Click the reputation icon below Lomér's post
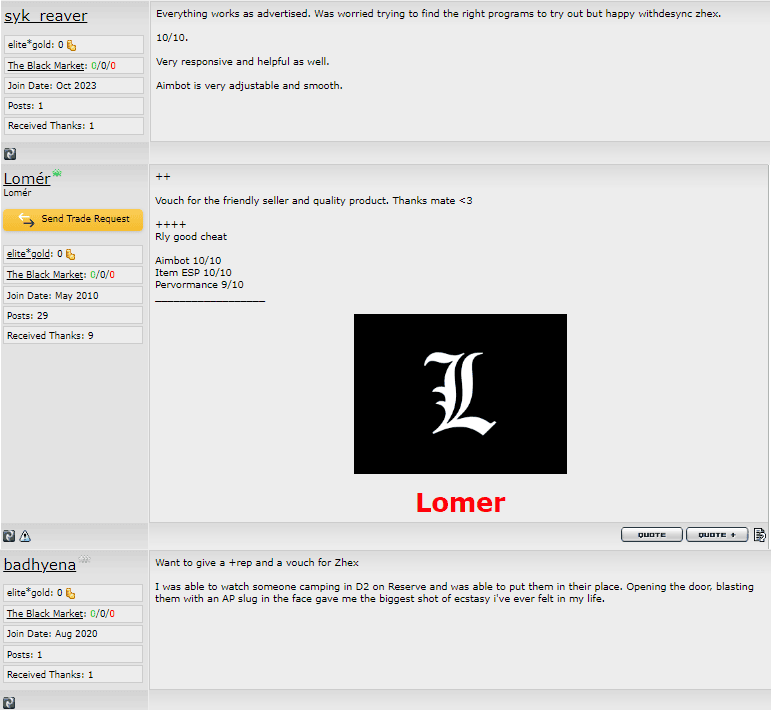Viewport: 772px width, 710px height. tap(9, 536)
